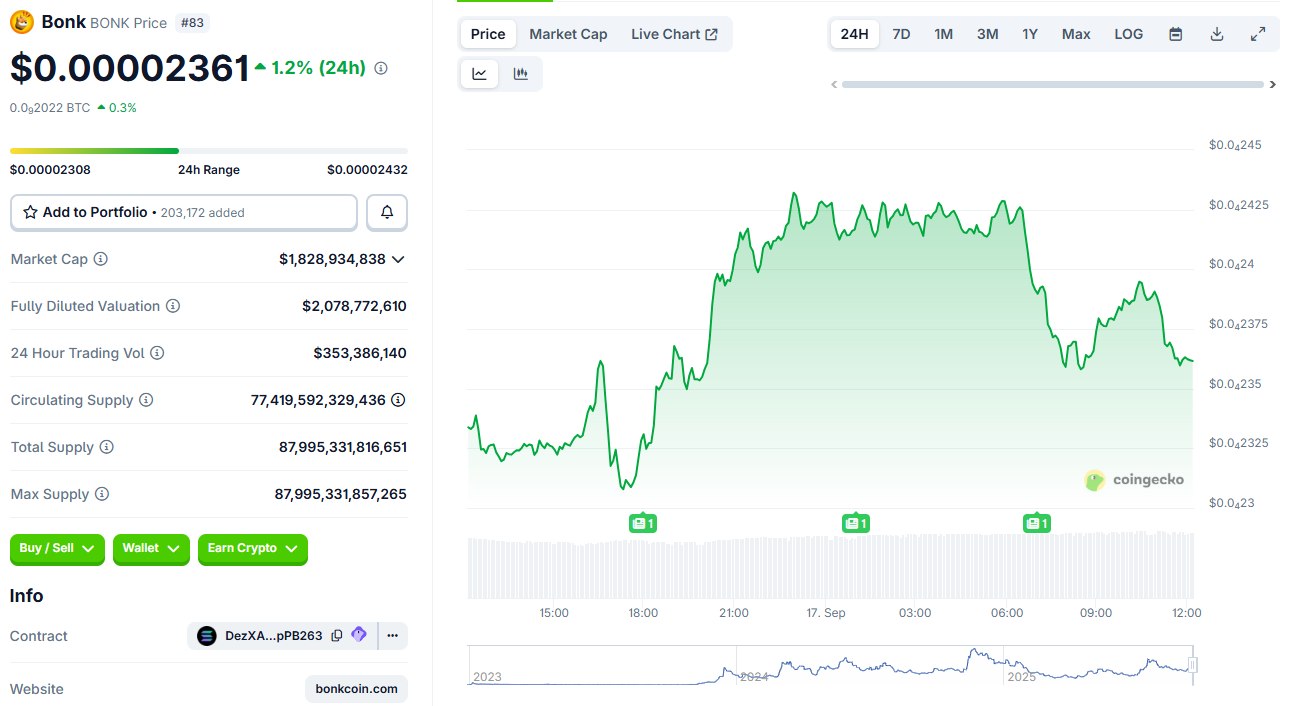Switch to the Market Cap tab
The width and height of the screenshot is (1294, 706).
pos(568,34)
